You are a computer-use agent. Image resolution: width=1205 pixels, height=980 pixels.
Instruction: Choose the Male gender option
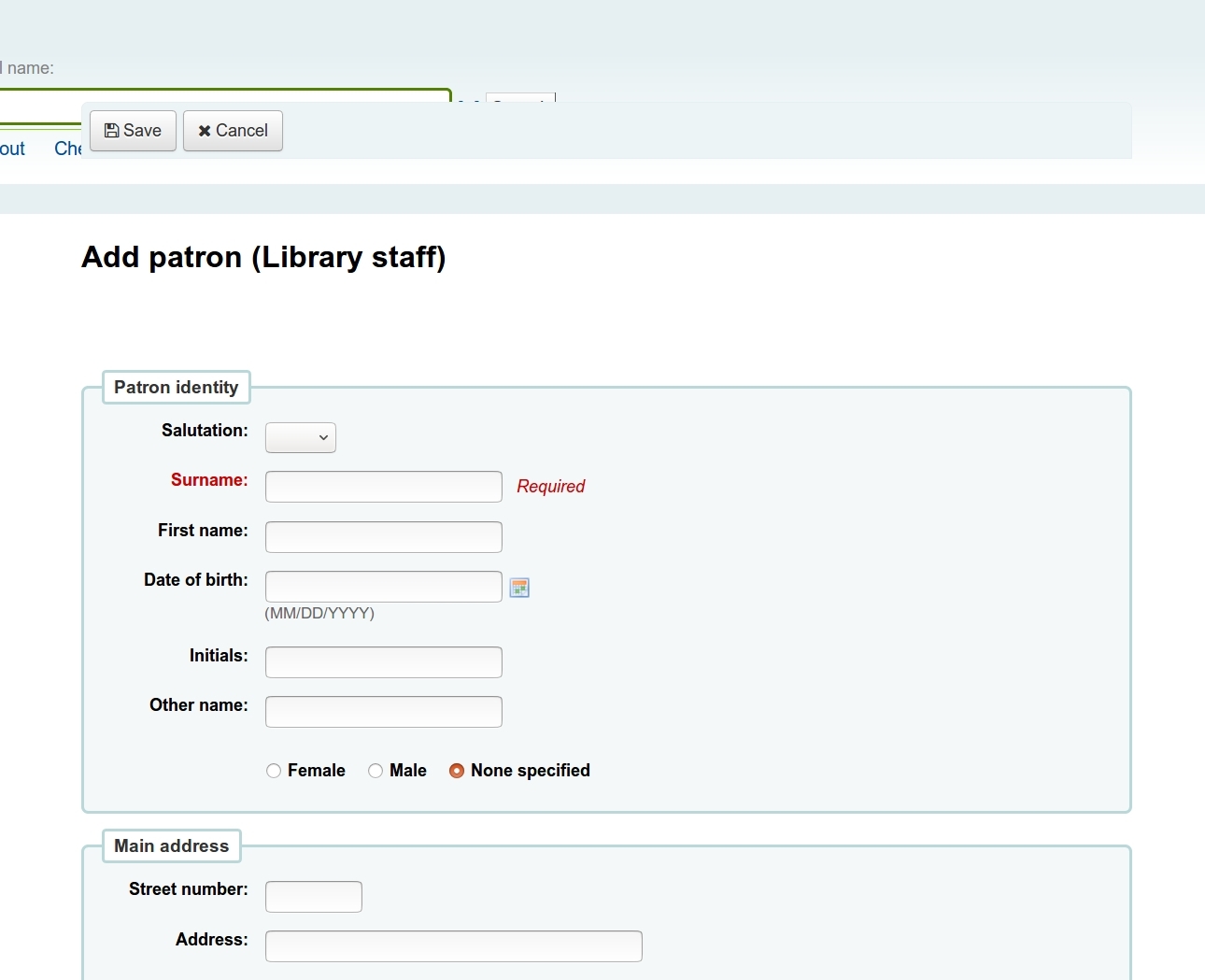(376, 771)
